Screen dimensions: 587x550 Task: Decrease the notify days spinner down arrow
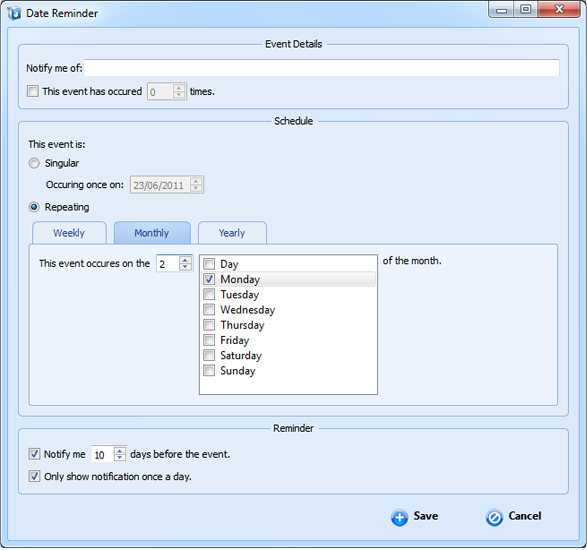pyautogui.click(x=119, y=458)
